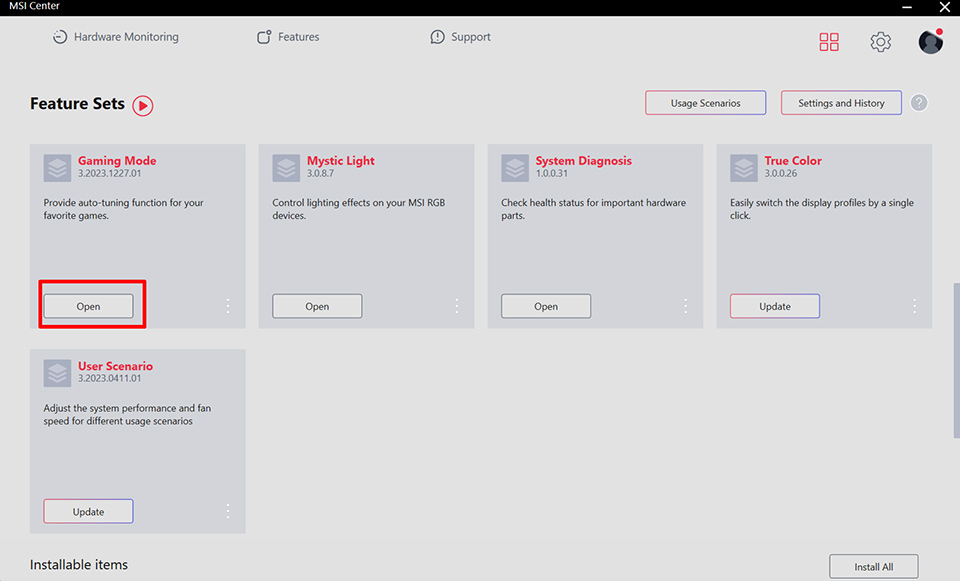Open the settings gear icon
Image resolution: width=960 pixels, height=581 pixels.
pyautogui.click(x=880, y=42)
